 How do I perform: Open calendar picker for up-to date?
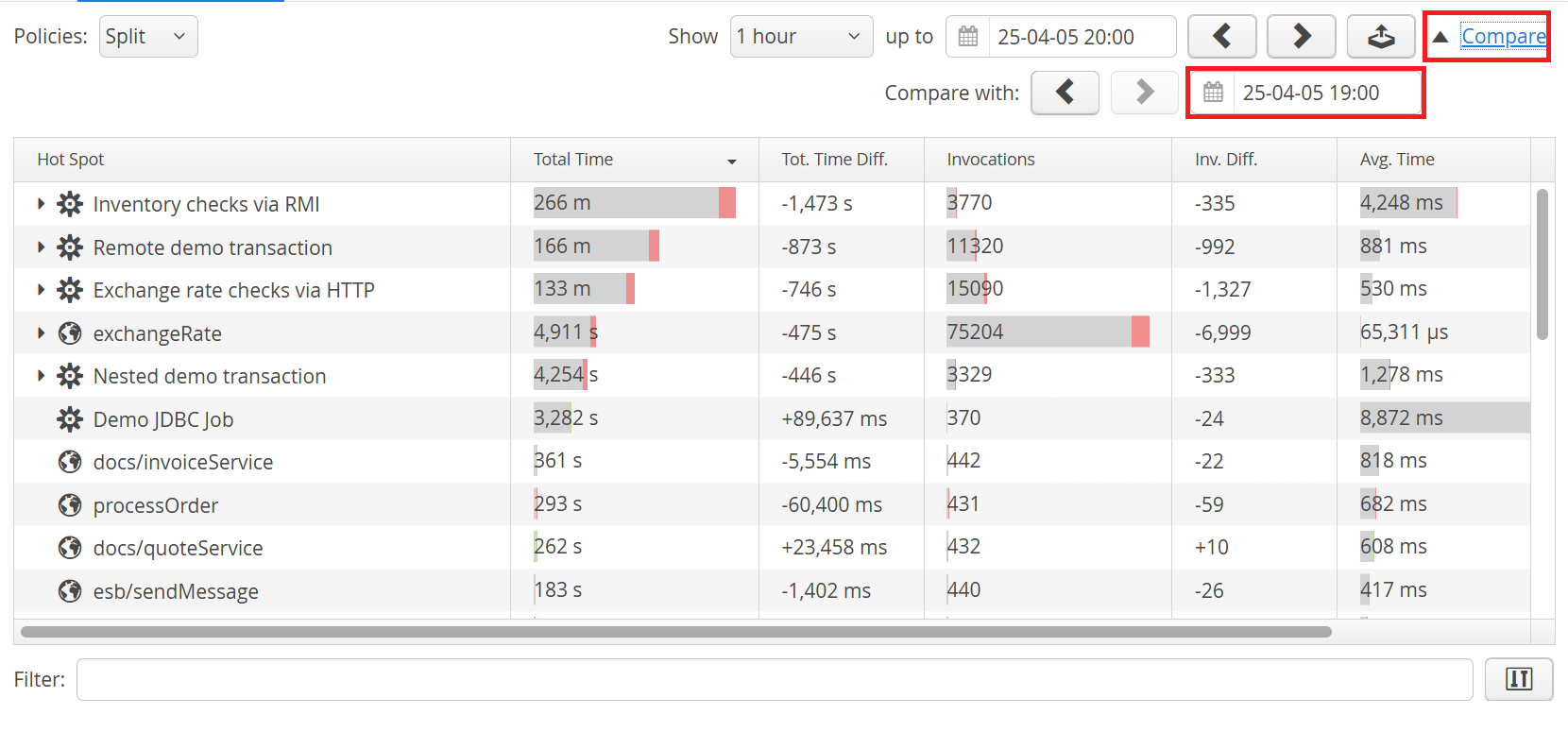968,37
